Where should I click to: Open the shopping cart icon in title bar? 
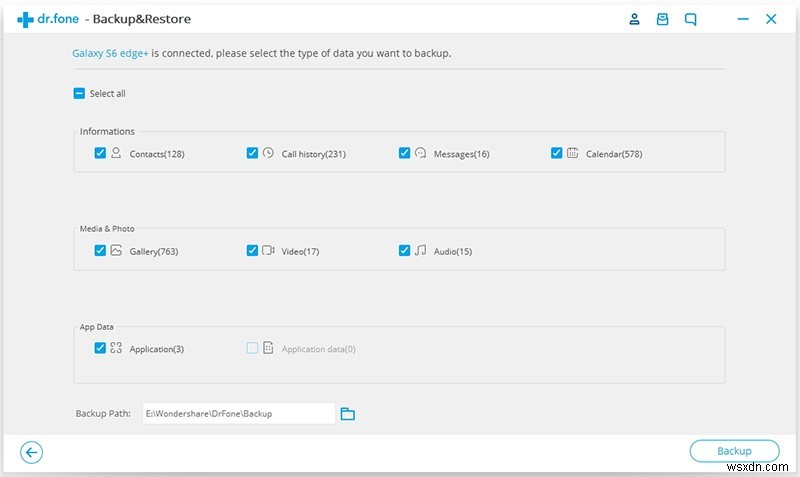662,19
